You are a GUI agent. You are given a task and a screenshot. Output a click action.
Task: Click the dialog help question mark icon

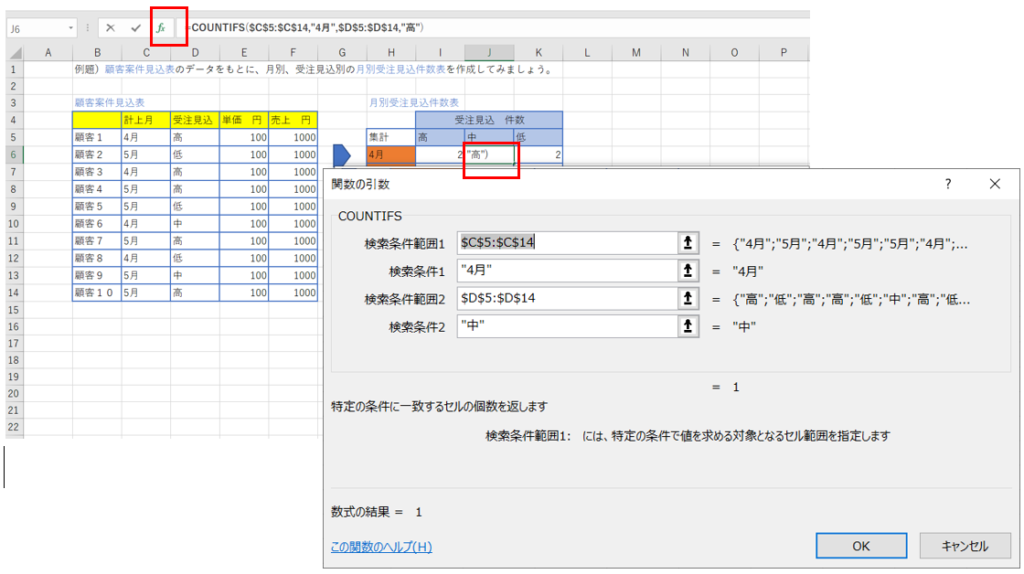point(948,184)
